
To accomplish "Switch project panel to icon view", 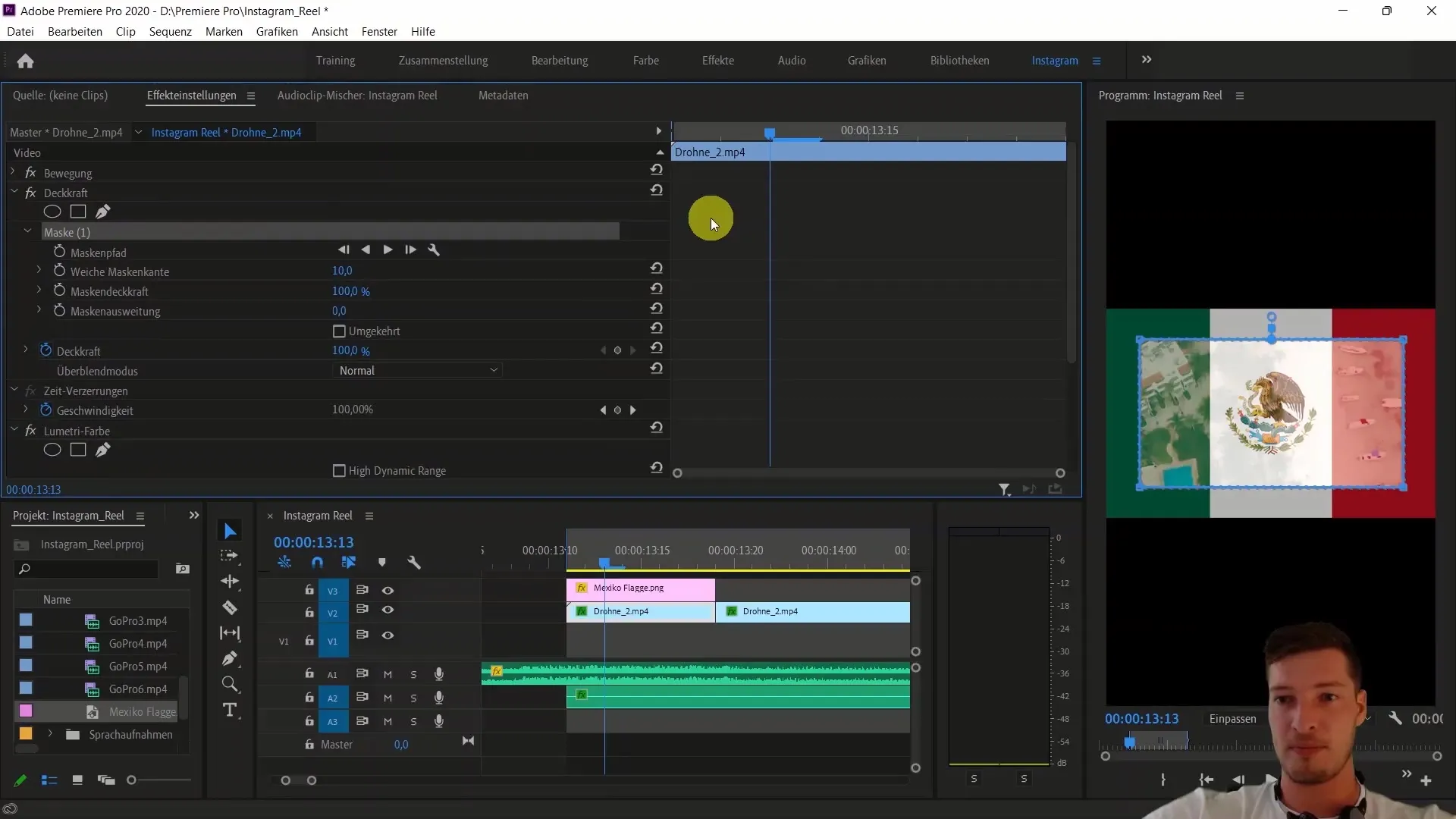I will click(77, 780).
